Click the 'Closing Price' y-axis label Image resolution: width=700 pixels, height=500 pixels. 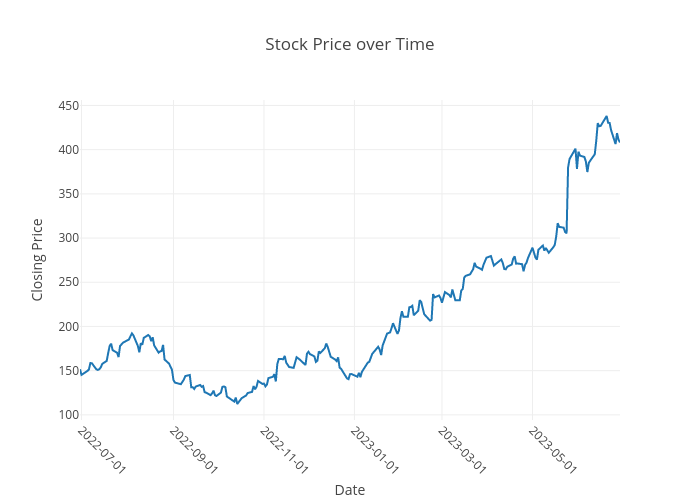38,260
